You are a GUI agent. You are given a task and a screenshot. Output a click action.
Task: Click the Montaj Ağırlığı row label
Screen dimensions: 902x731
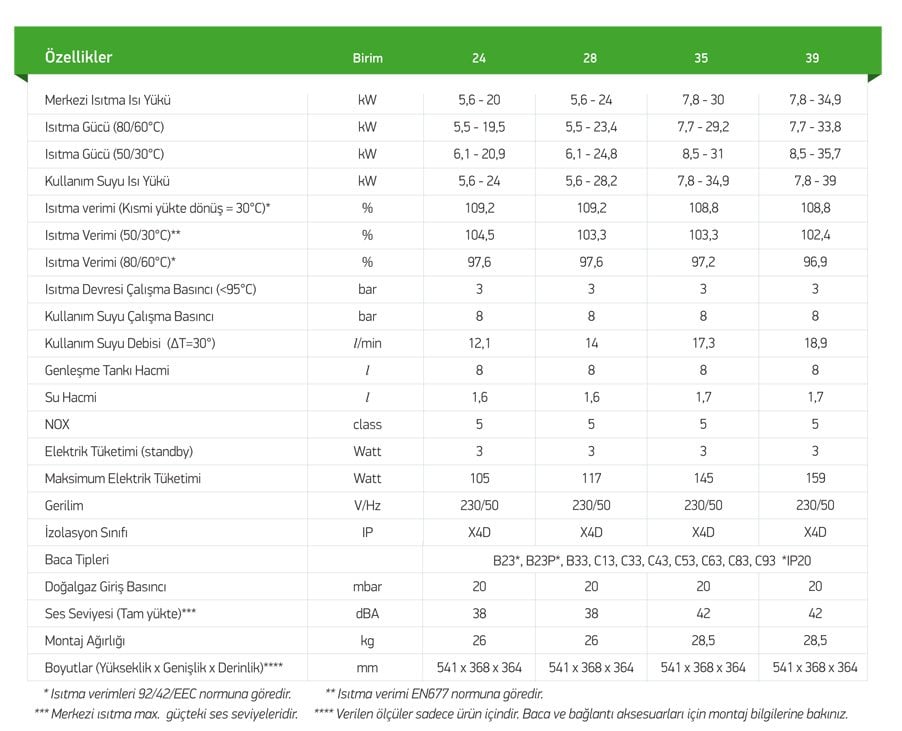tap(85, 640)
